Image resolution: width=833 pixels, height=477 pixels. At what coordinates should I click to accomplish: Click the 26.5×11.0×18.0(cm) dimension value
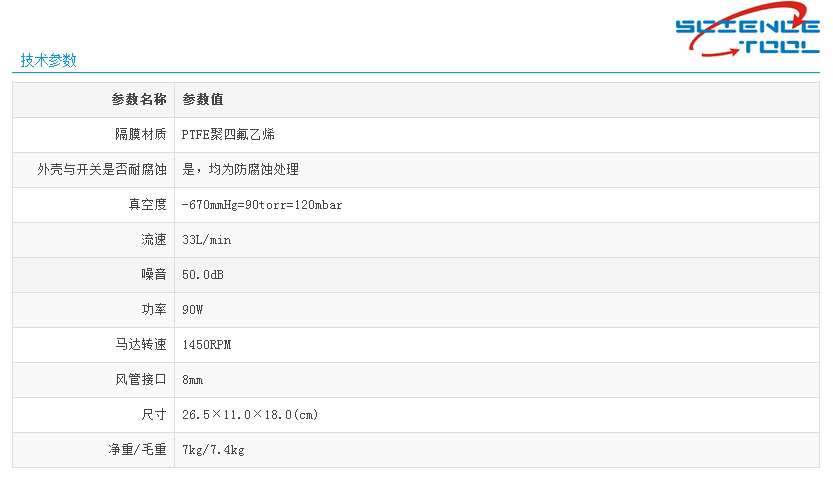pyautogui.click(x=250, y=415)
